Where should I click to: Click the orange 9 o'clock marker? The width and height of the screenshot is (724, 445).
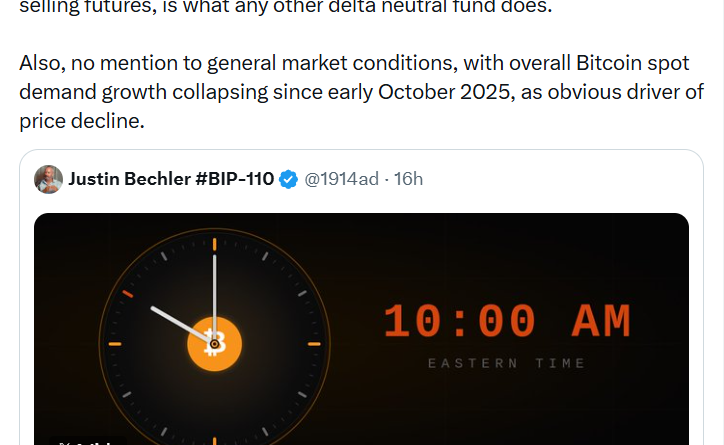115,344
